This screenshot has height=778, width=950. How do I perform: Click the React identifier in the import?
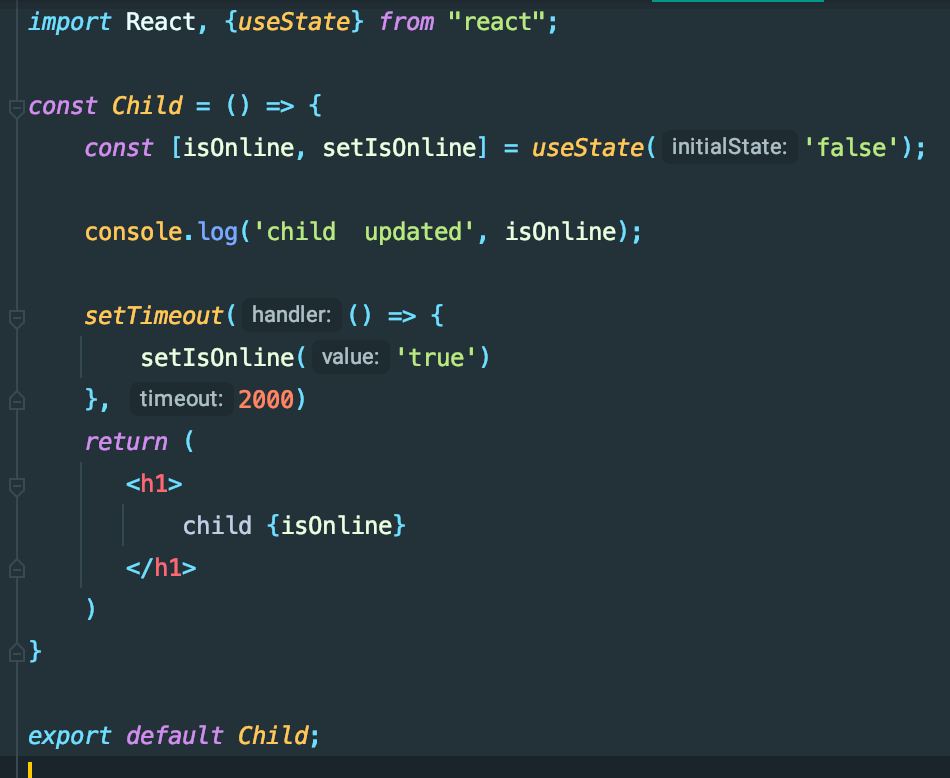coord(161,22)
